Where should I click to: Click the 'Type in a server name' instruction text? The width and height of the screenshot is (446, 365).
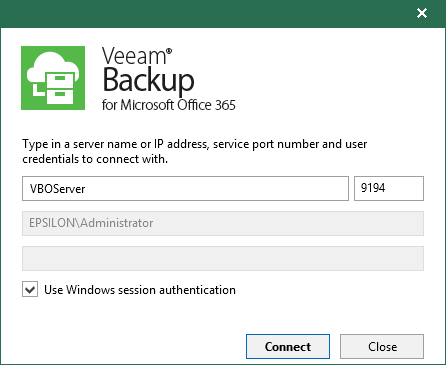pyautogui.click(x=195, y=151)
